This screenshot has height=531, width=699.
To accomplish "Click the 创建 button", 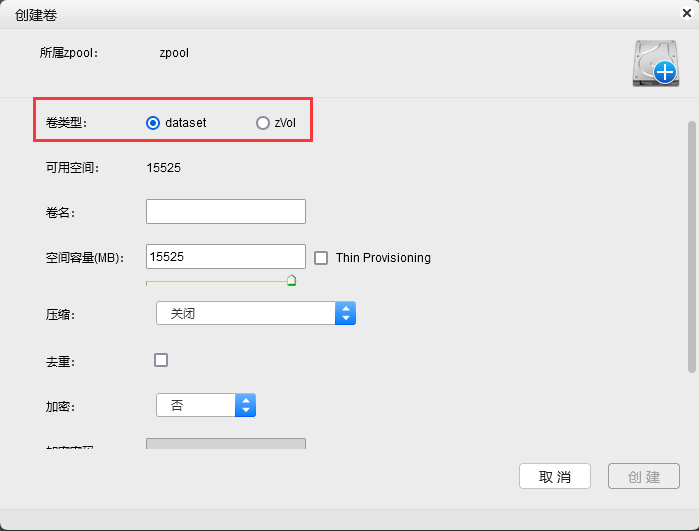I will 643,476.
